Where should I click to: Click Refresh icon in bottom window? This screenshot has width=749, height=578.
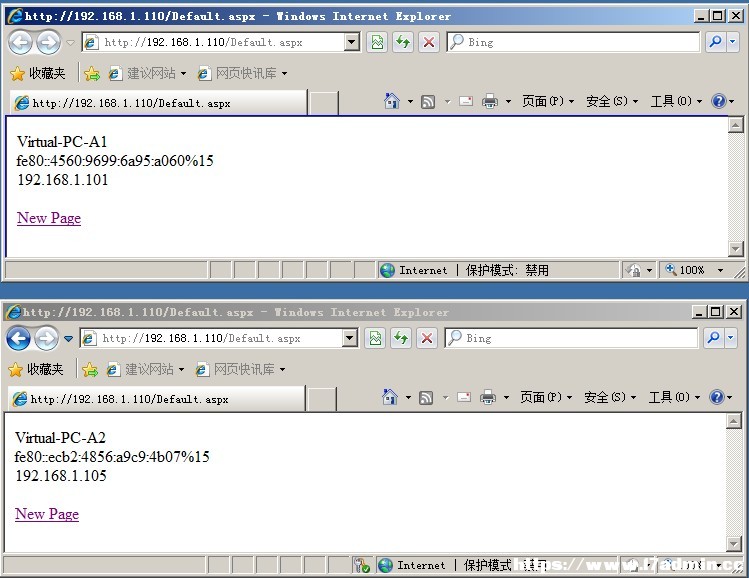[401, 339]
